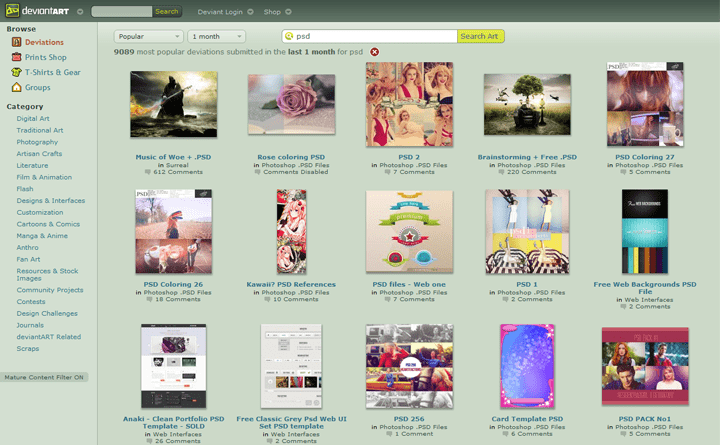This screenshot has width=720, height=445.
Task: Open Free Classic Grey Psd Web UI title
Action: pyautogui.click(x=292, y=422)
